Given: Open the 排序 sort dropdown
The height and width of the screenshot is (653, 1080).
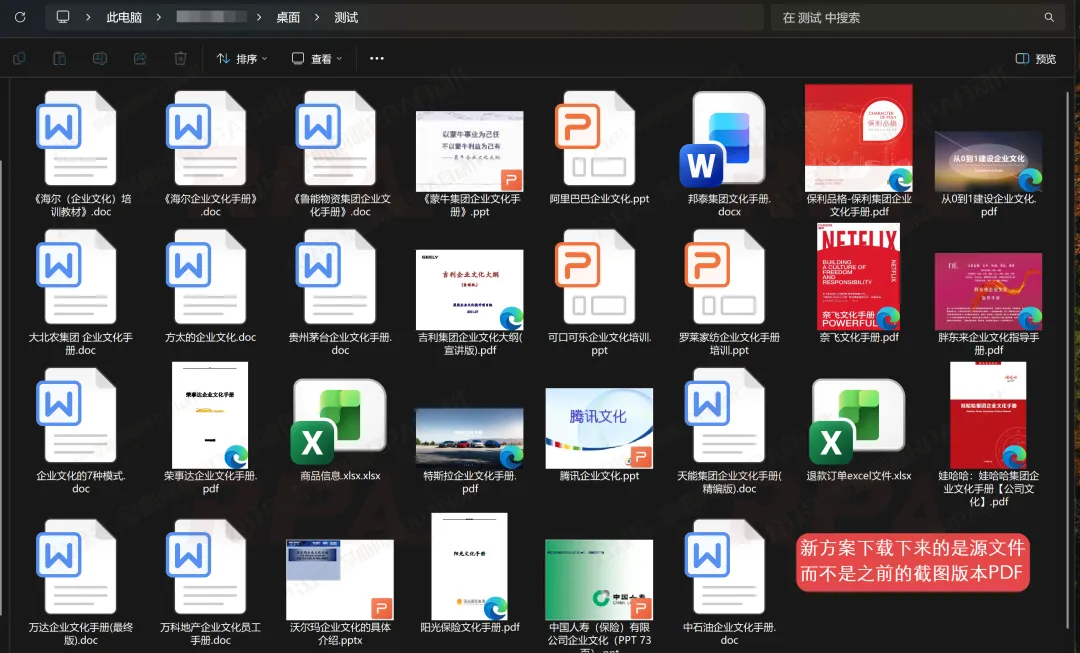Looking at the screenshot, I should [x=242, y=59].
